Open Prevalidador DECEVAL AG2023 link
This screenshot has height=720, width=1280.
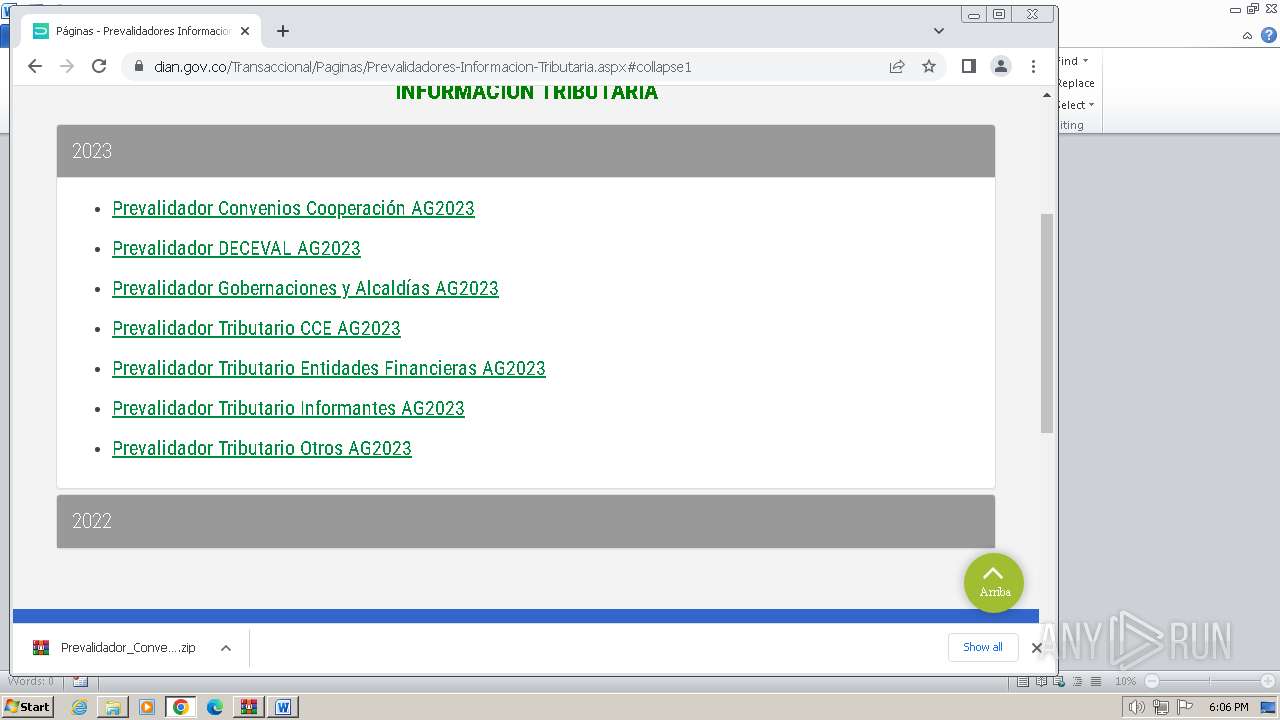[x=236, y=248]
